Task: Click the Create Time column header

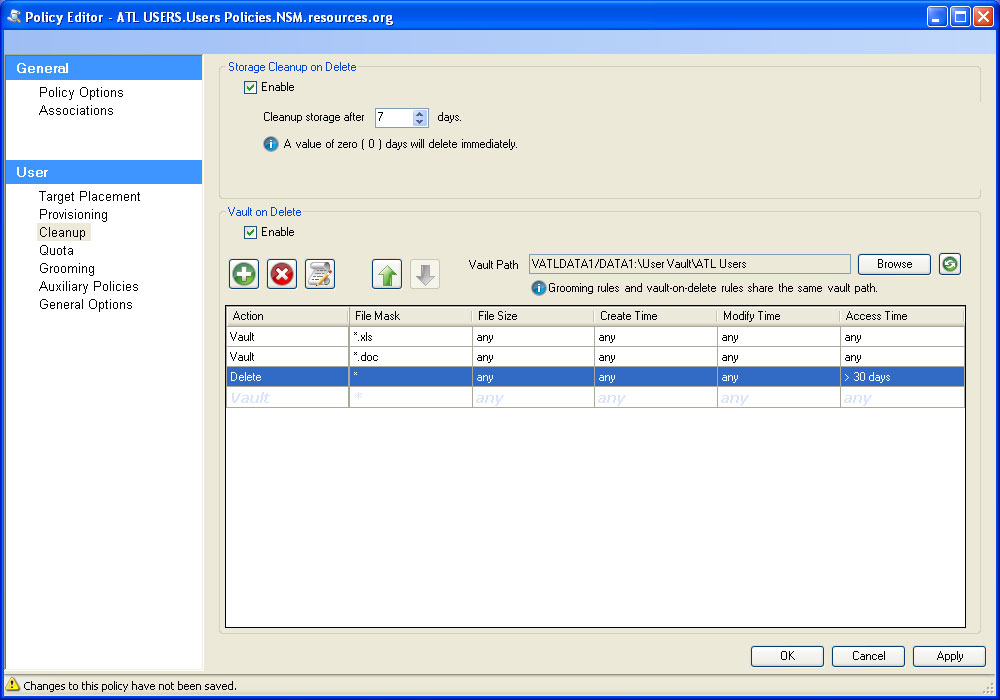Action: tap(656, 316)
